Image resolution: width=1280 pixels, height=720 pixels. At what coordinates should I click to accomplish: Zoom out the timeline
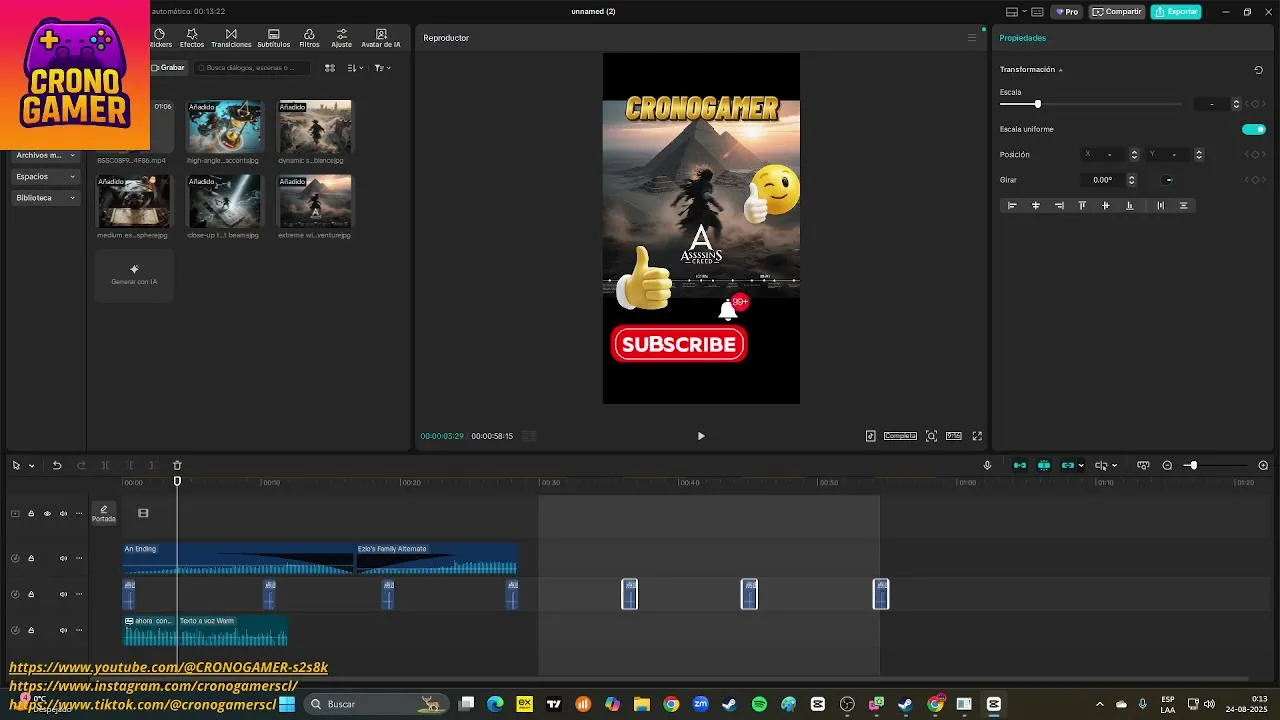point(1167,465)
